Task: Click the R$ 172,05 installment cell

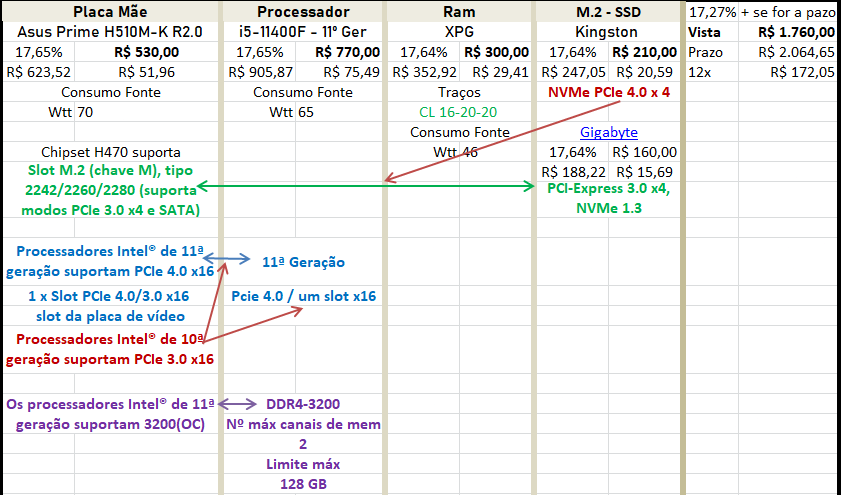Action: [787, 72]
